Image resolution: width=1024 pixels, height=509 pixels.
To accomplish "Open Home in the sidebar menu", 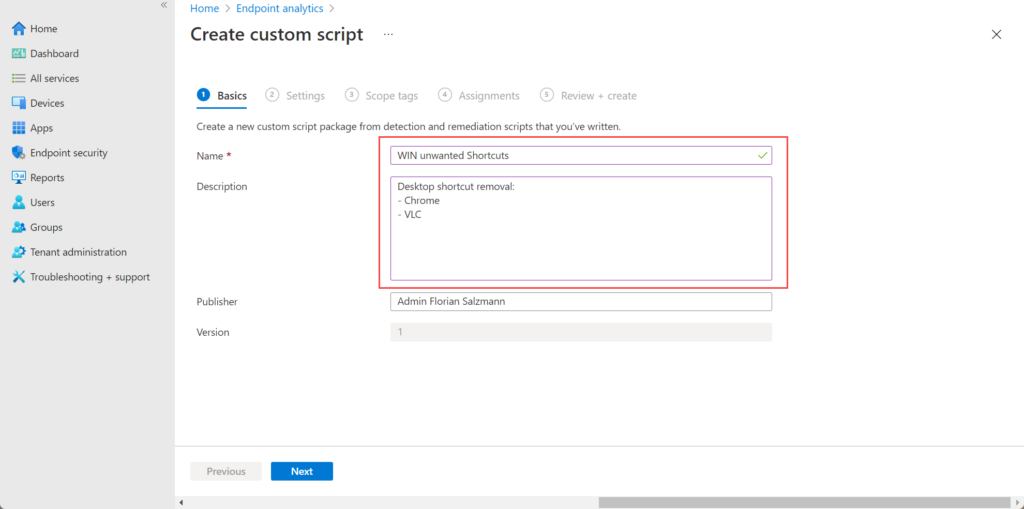I will (44, 29).
